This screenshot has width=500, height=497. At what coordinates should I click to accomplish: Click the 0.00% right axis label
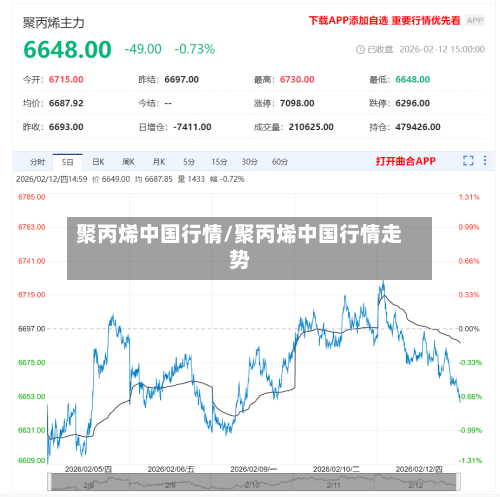tap(469, 329)
